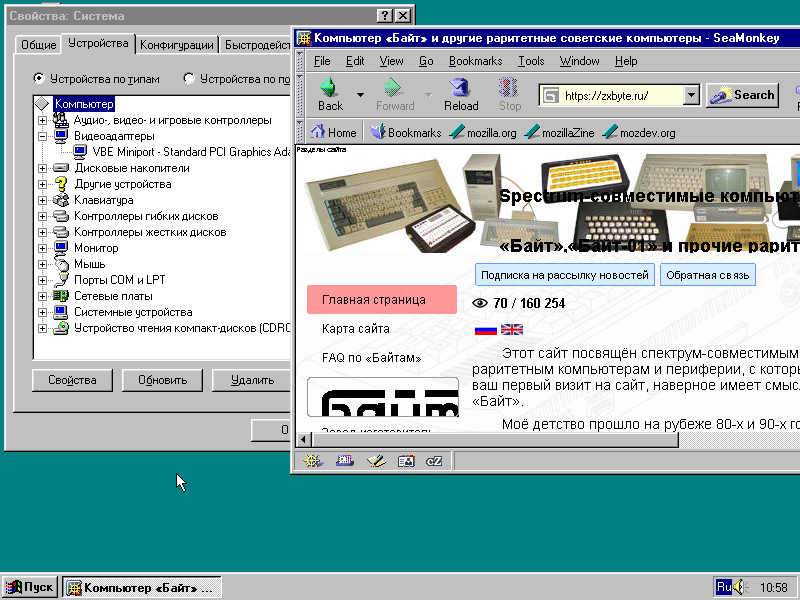
Task: Select the Клавиатура device category
Action: [x=104, y=200]
